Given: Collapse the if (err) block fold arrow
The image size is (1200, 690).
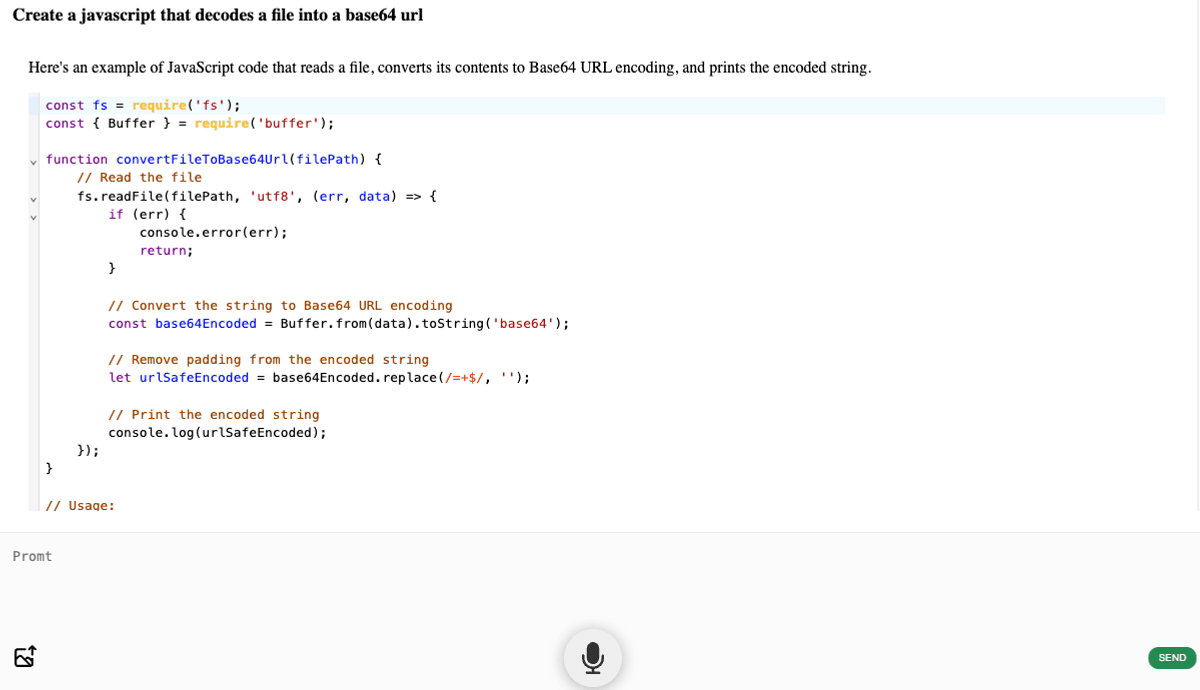Looking at the screenshot, I should pos(33,216).
